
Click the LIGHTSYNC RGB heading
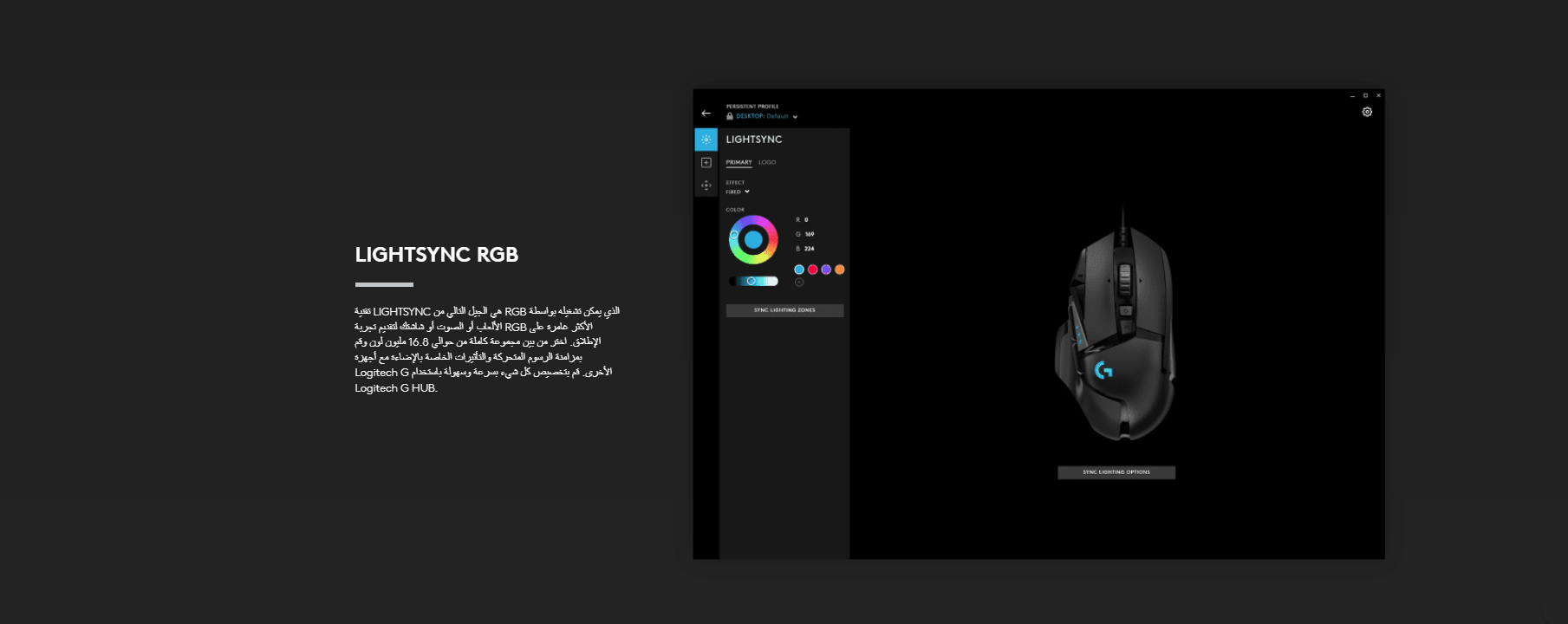click(437, 255)
